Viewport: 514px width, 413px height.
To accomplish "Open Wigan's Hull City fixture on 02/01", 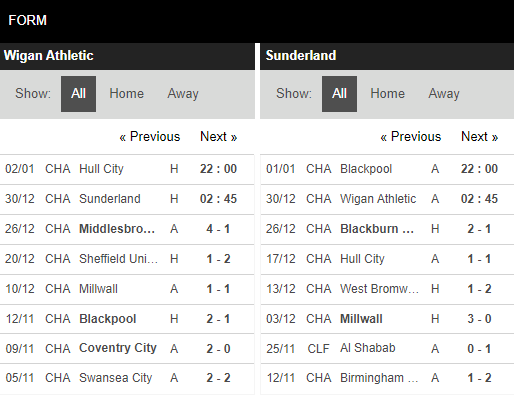I will (127, 169).
